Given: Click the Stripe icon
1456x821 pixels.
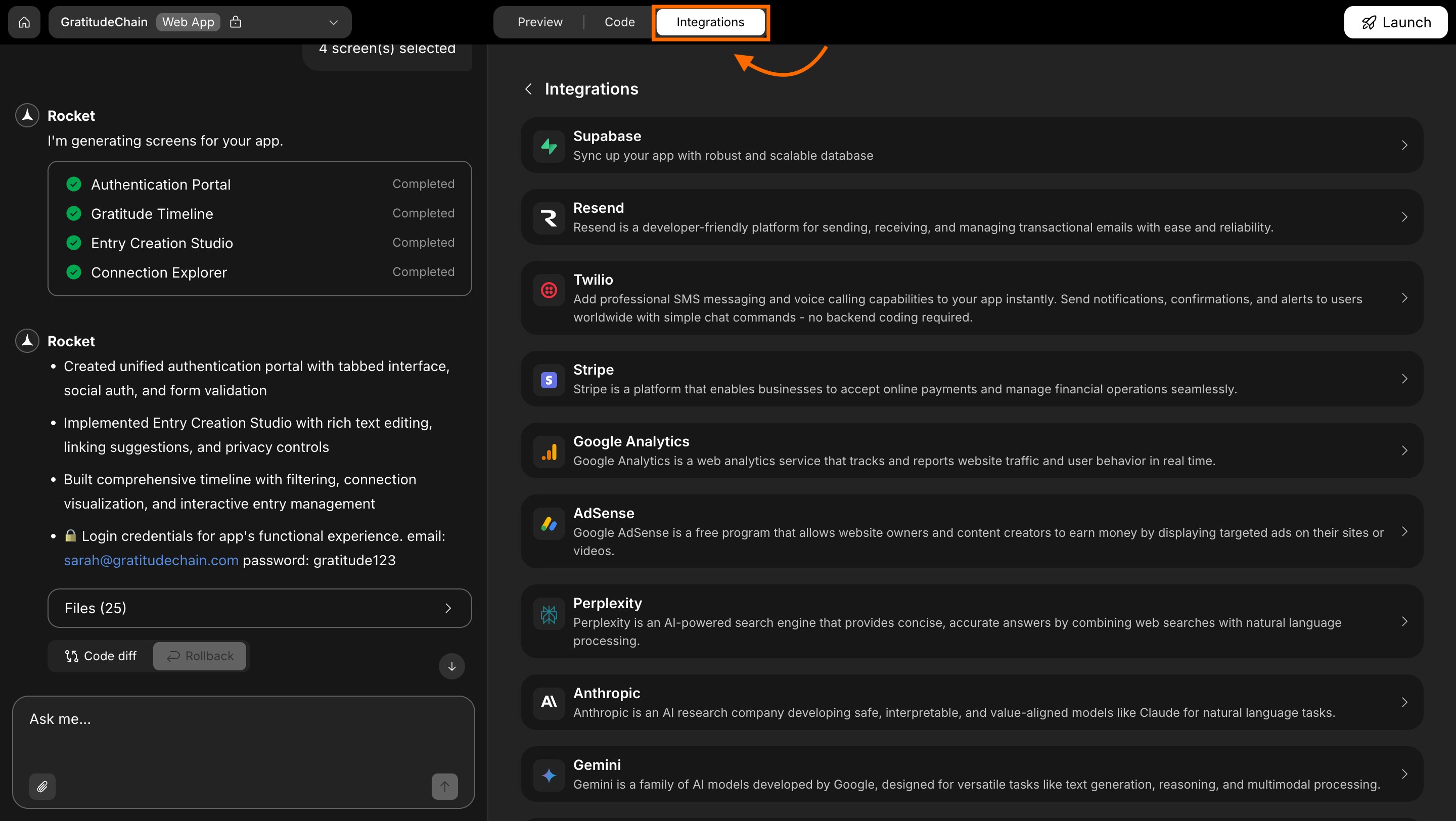Looking at the screenshot, I should click(x=548, y=380).
